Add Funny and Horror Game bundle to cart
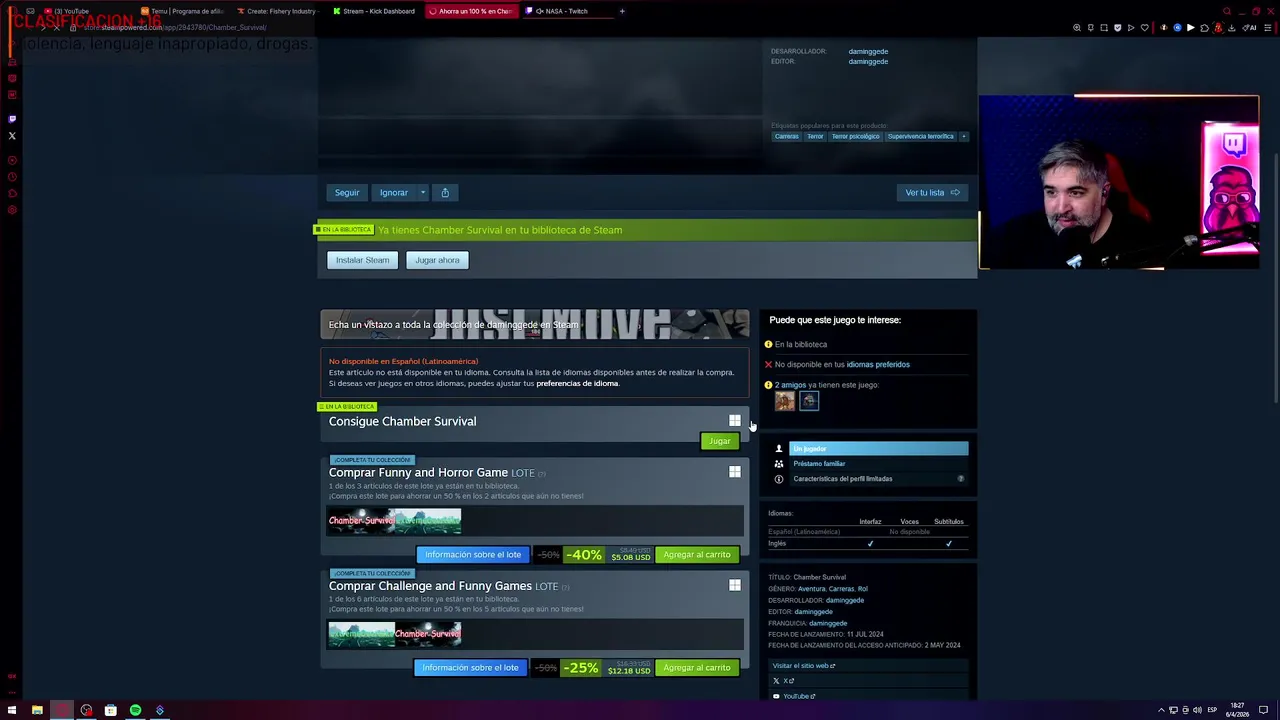 pos(697,554)
